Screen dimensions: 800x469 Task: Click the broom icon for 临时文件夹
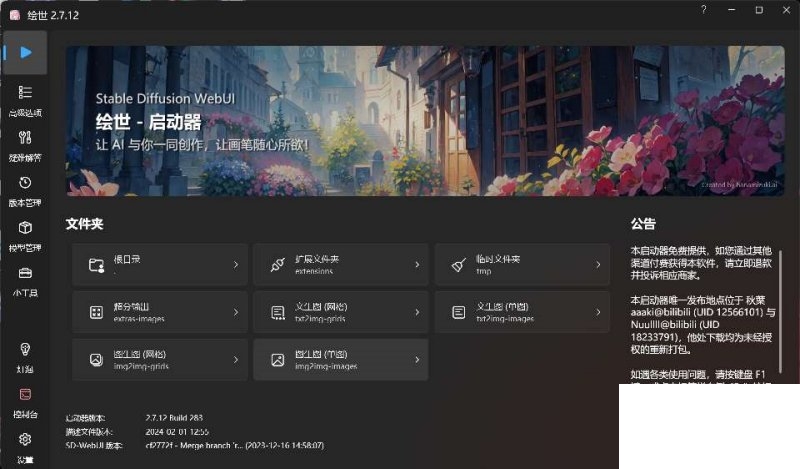(x=459, y=265)
